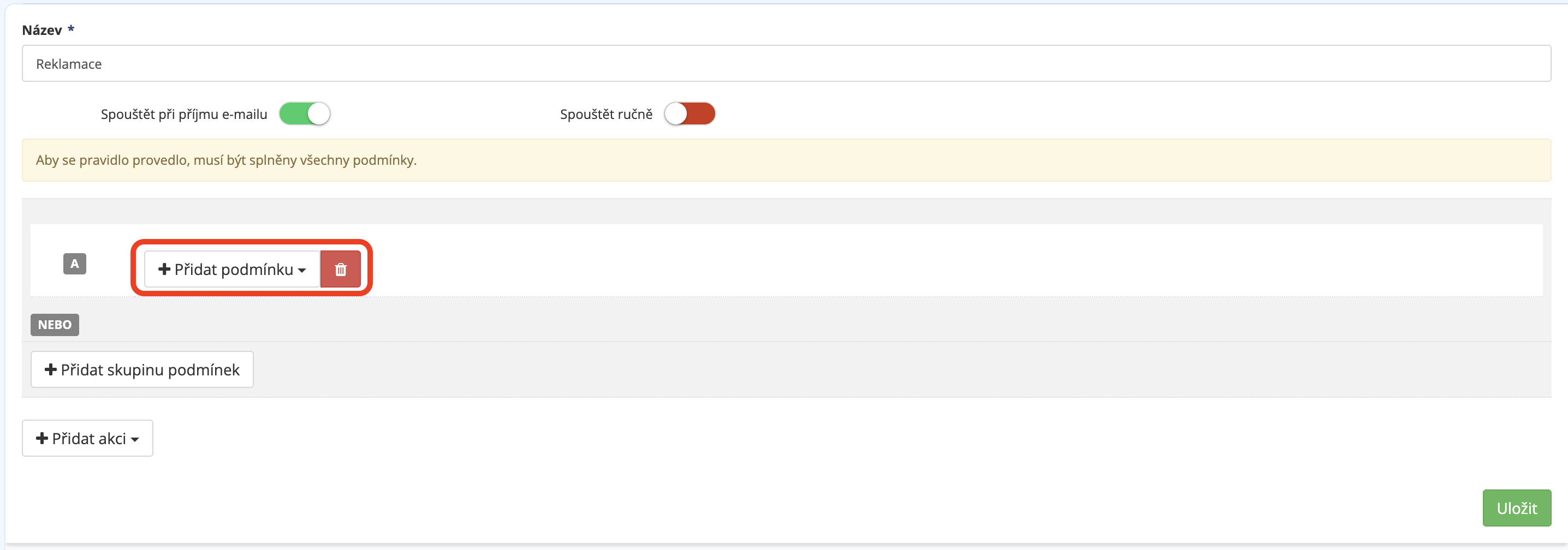Click the Název field label
The width and height of the screenshot is (1568, 550).
(42, 30)
